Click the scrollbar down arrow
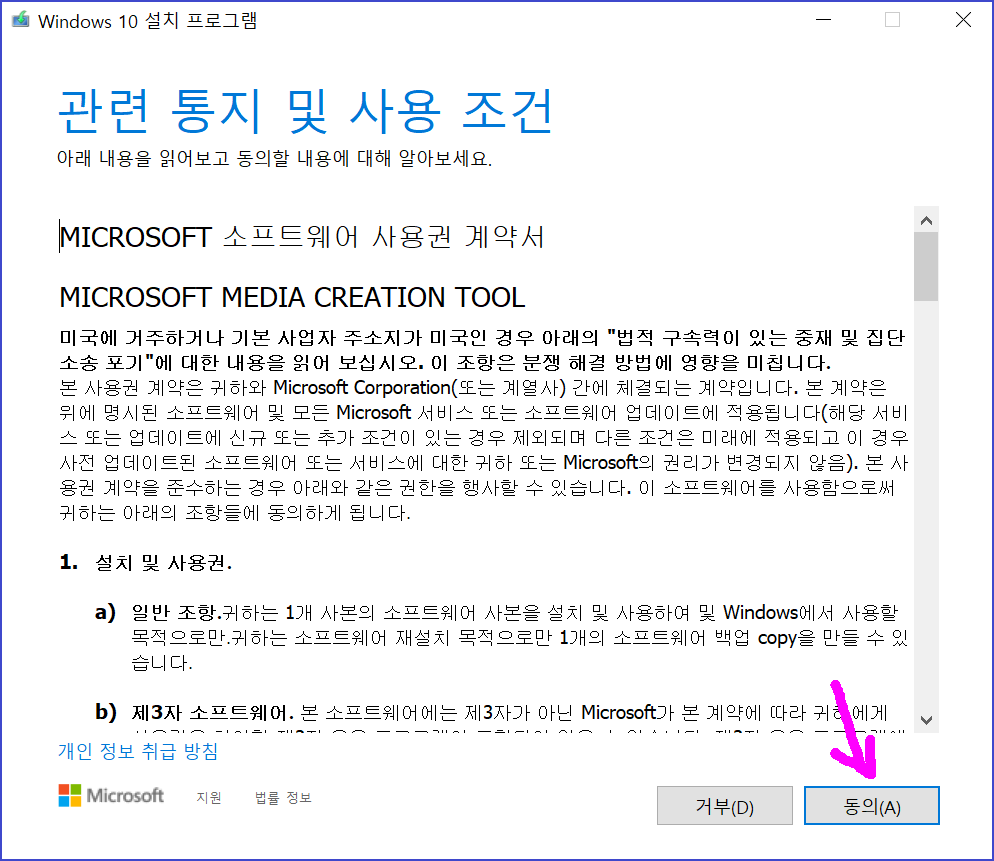 click(926, 720)
